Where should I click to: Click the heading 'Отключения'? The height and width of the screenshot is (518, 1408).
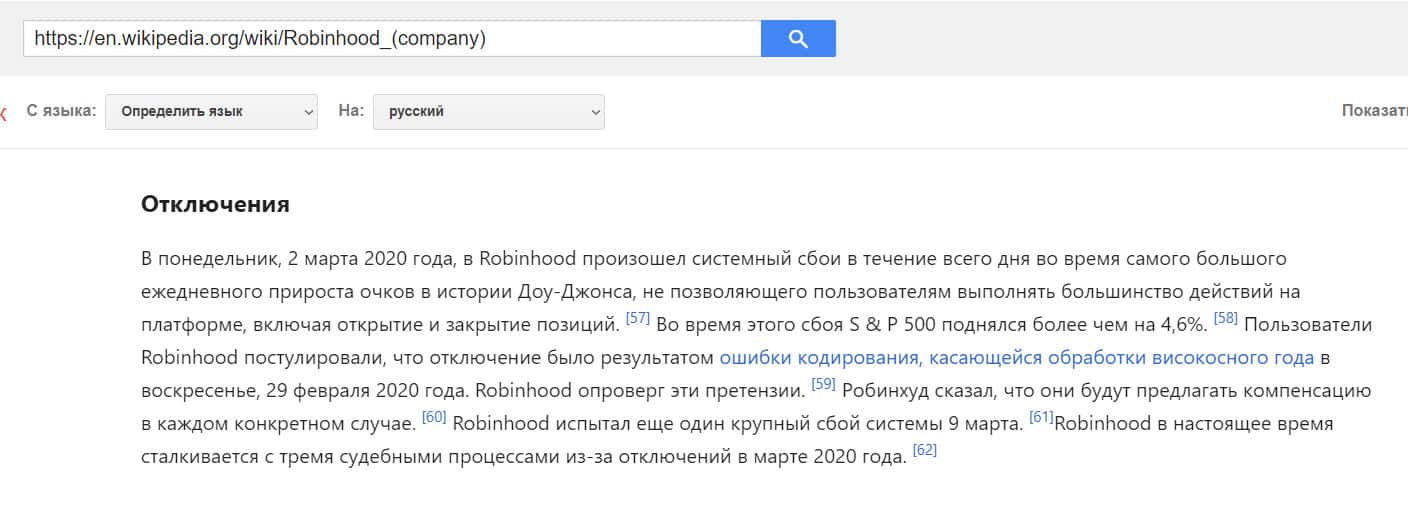coord(215,205)
